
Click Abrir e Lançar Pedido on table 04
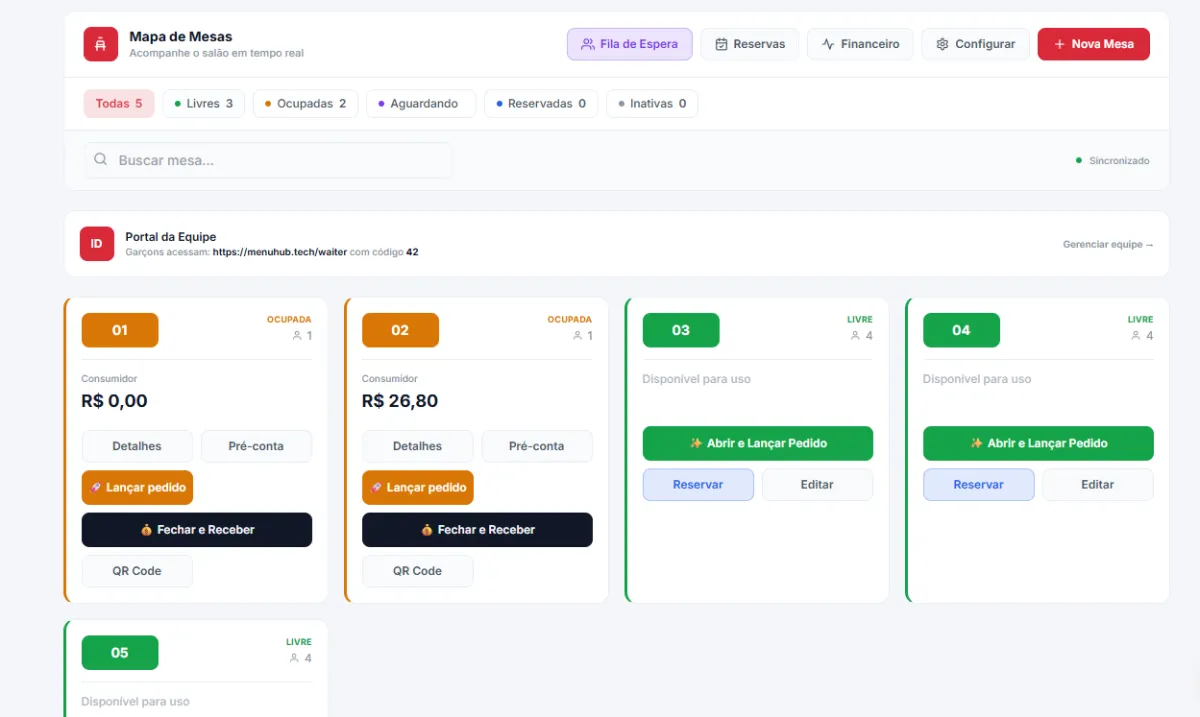(1038, 443)
